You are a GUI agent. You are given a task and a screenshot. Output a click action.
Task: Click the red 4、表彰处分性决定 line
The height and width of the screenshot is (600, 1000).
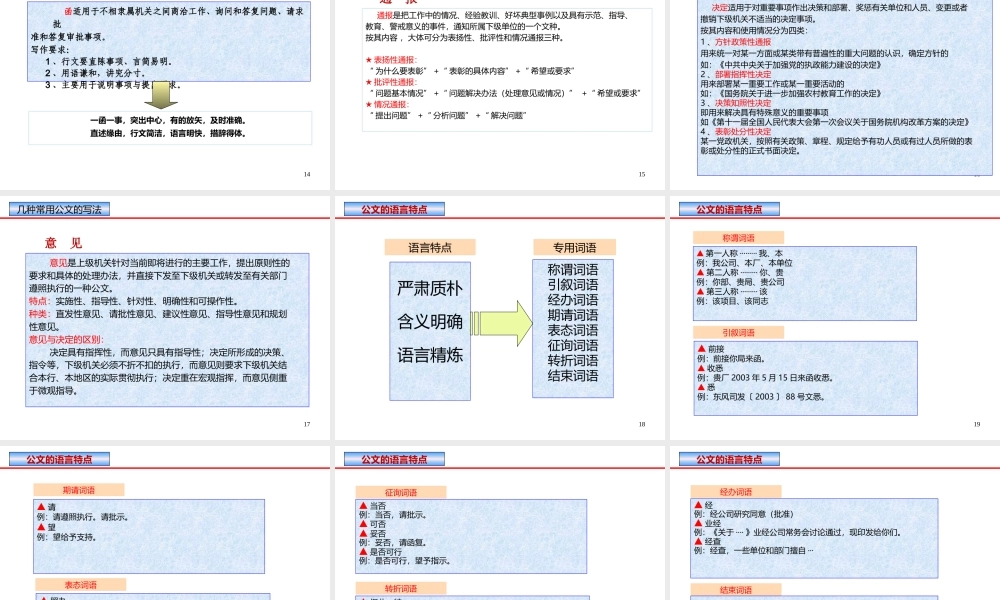point(736,131)
